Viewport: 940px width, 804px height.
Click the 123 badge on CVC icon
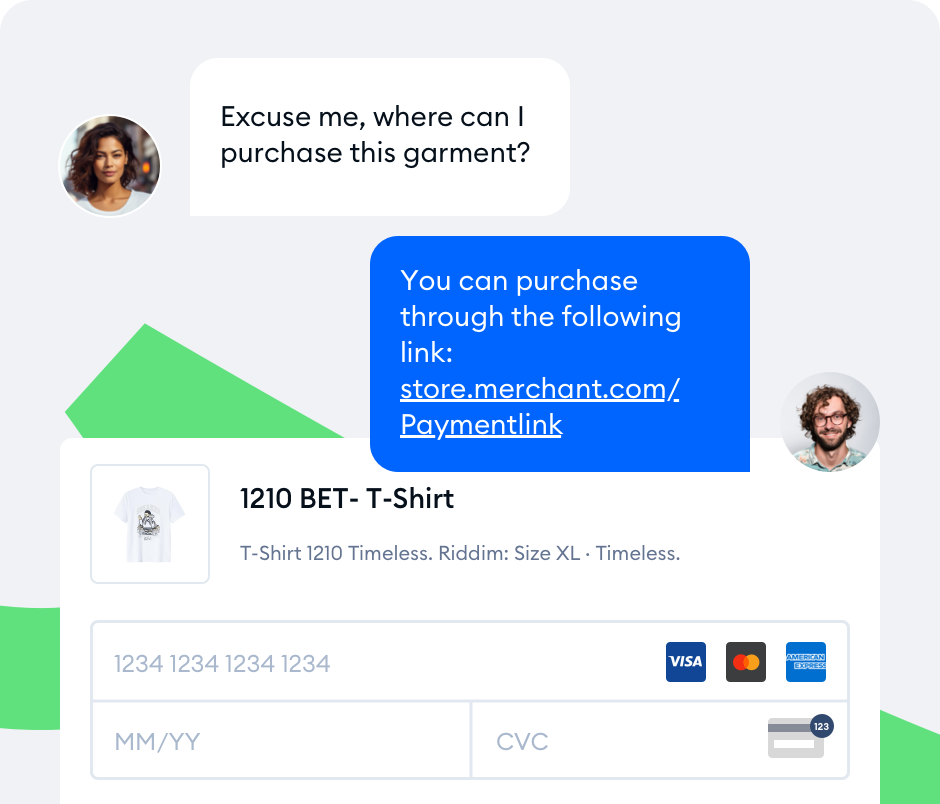[822, 726]
